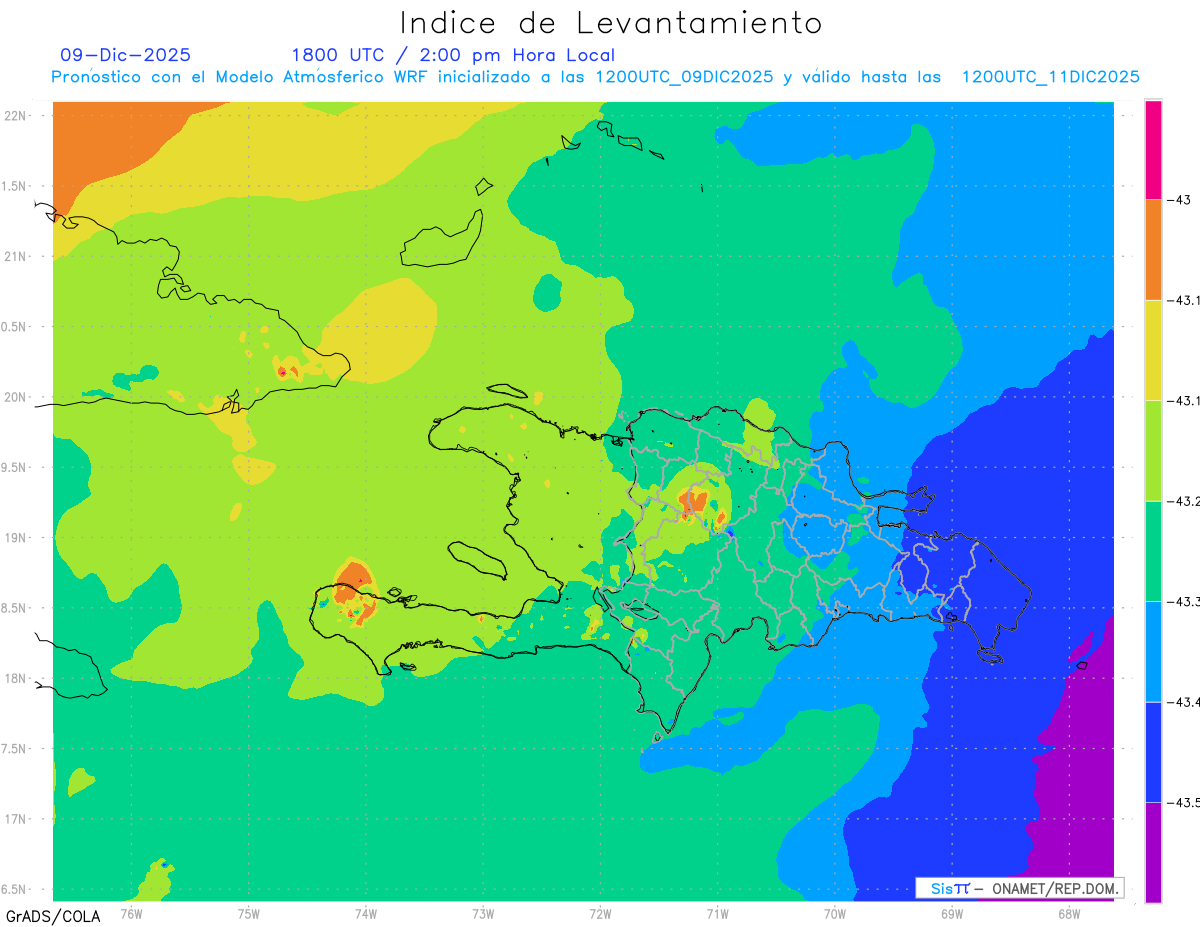Click the '72W' longitude label
Viewport: 1200px width, 927px height.
(x=600, y=913)
